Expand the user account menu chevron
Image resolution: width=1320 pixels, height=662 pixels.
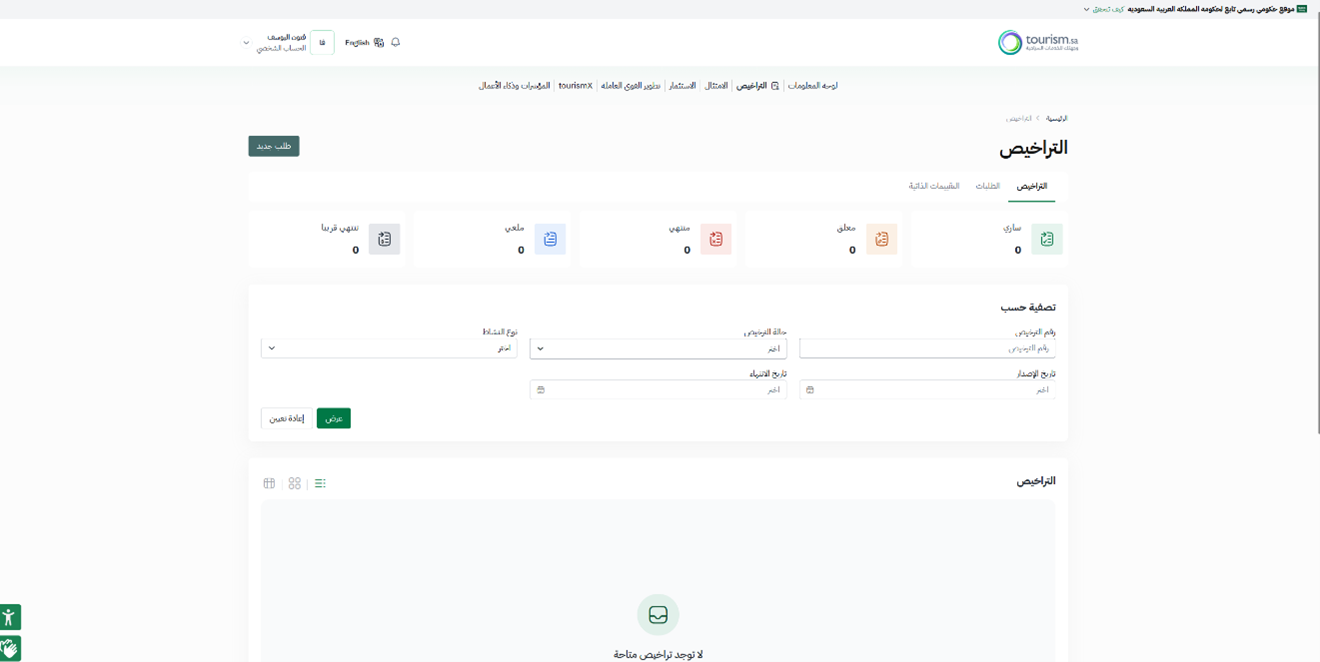[246, 43]
